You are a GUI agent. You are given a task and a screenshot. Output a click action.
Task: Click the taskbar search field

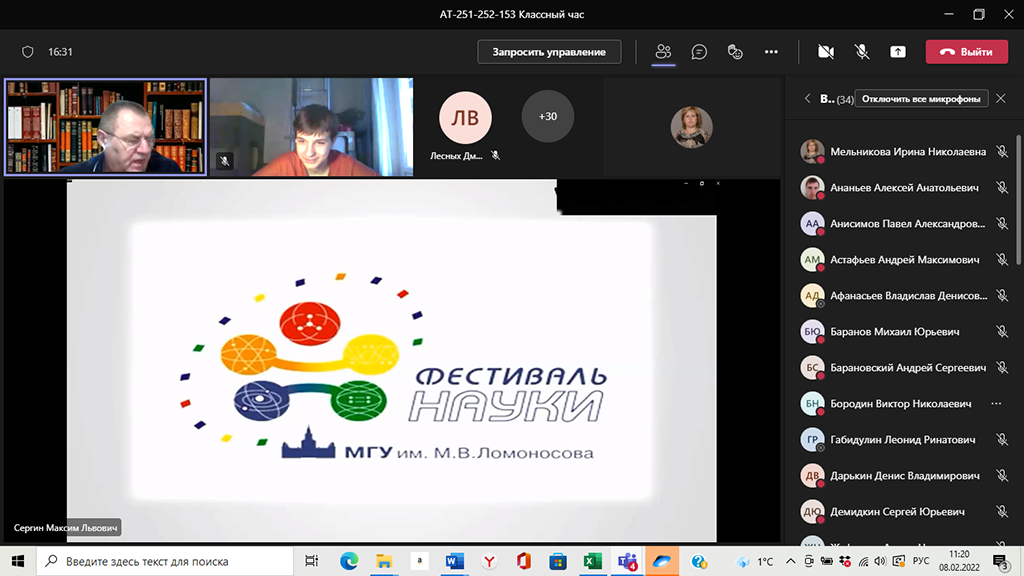tap(165, 561)
